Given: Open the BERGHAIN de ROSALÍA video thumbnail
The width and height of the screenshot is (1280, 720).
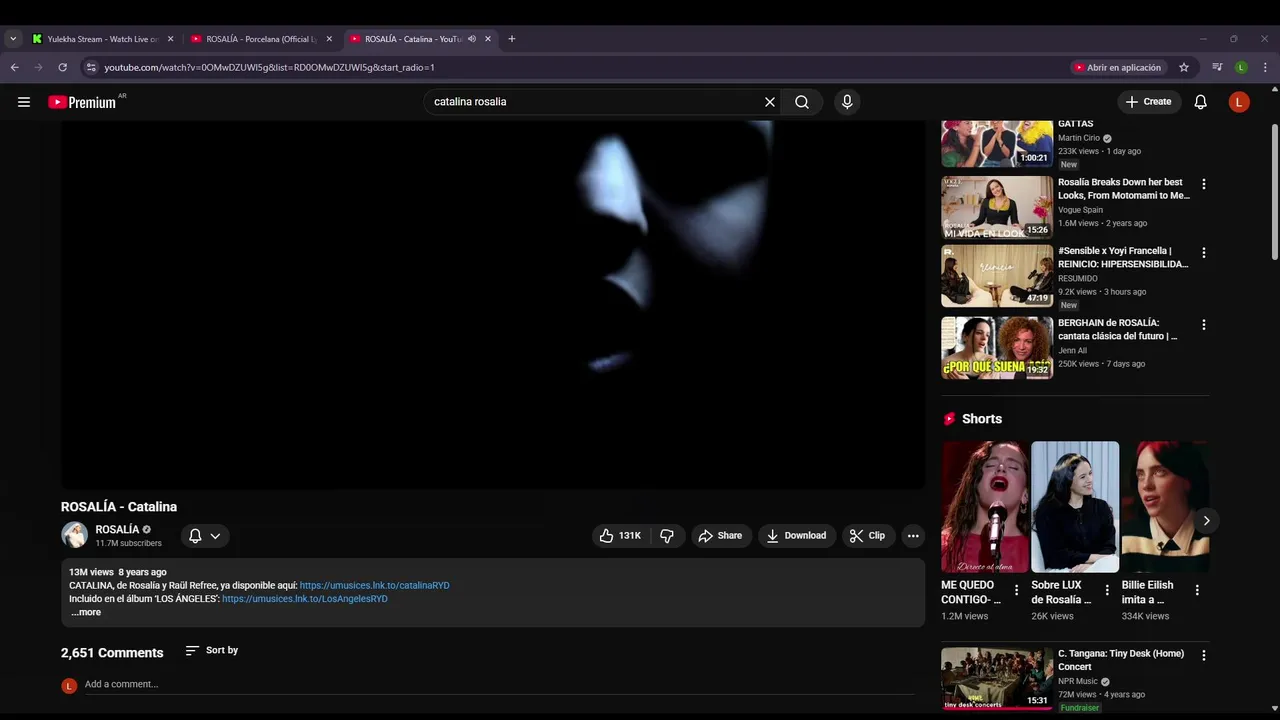Looking at the screenshot, I should pyautogui.click(x=997, y=348).
